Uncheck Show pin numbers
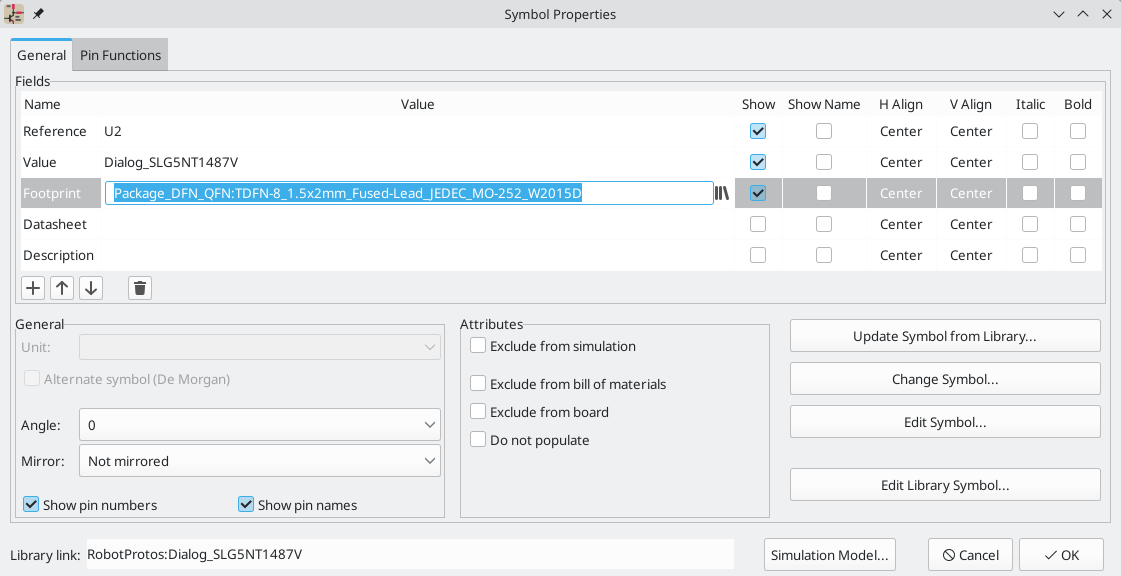 pos(31,504)
